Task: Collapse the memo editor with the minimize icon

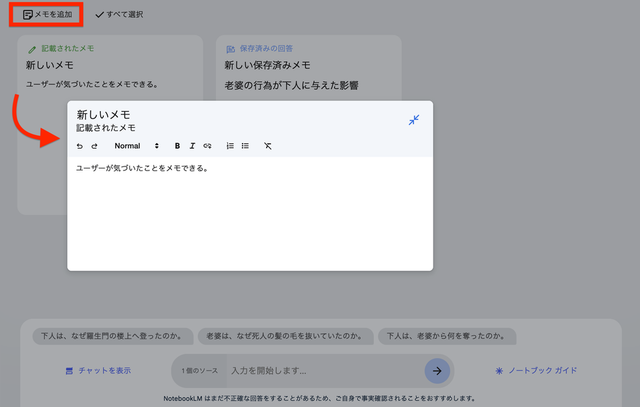Action: (414, 120)
